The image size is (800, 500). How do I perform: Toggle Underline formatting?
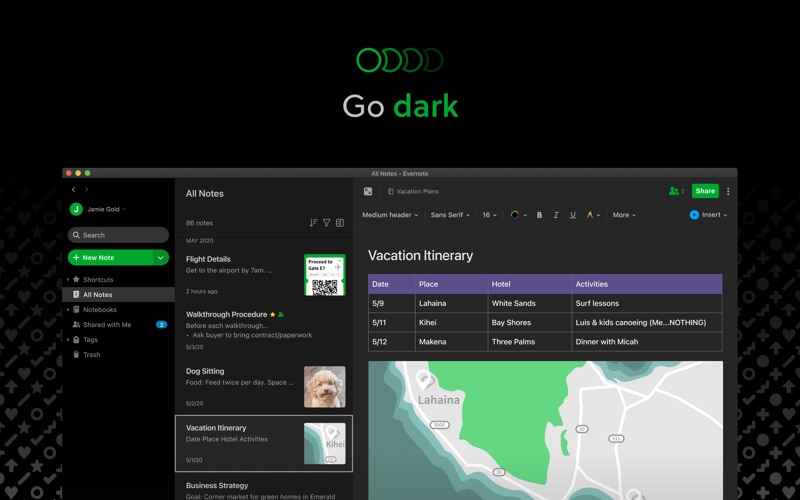click(573, 215)
